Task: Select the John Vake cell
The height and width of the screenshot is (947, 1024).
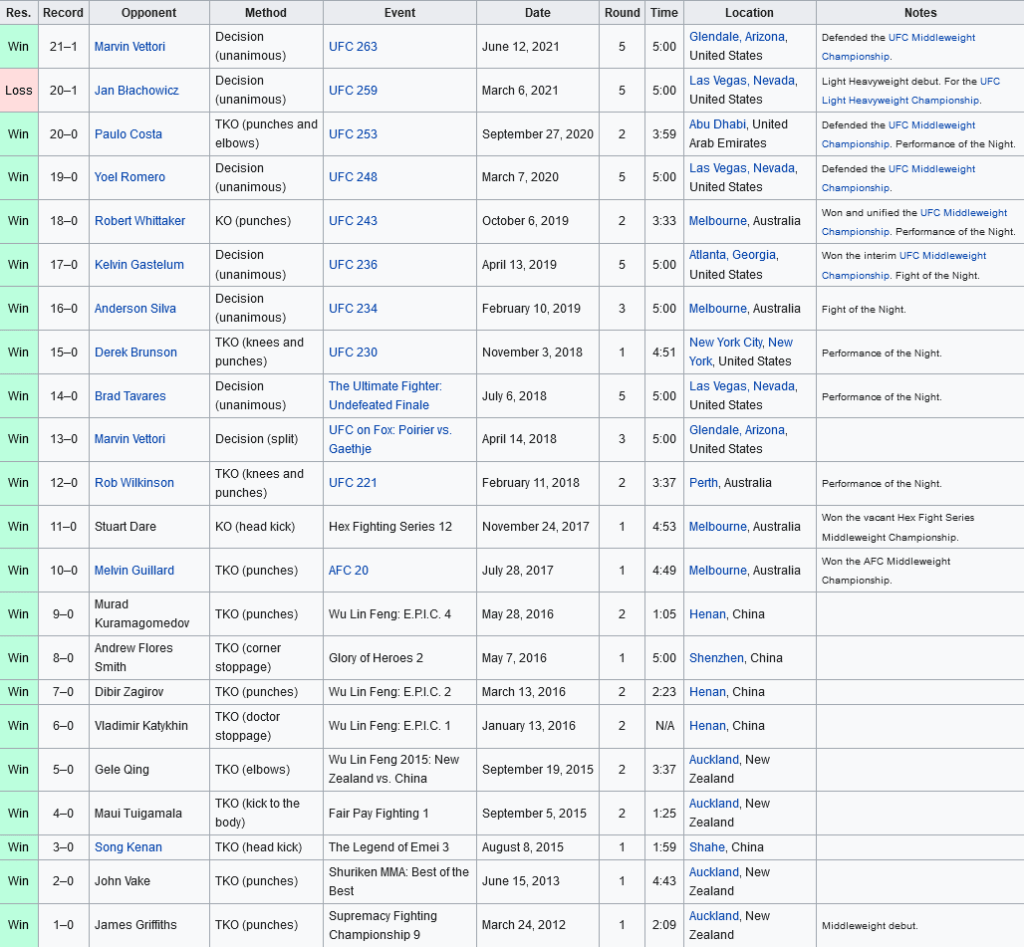Action: point(149,881)
